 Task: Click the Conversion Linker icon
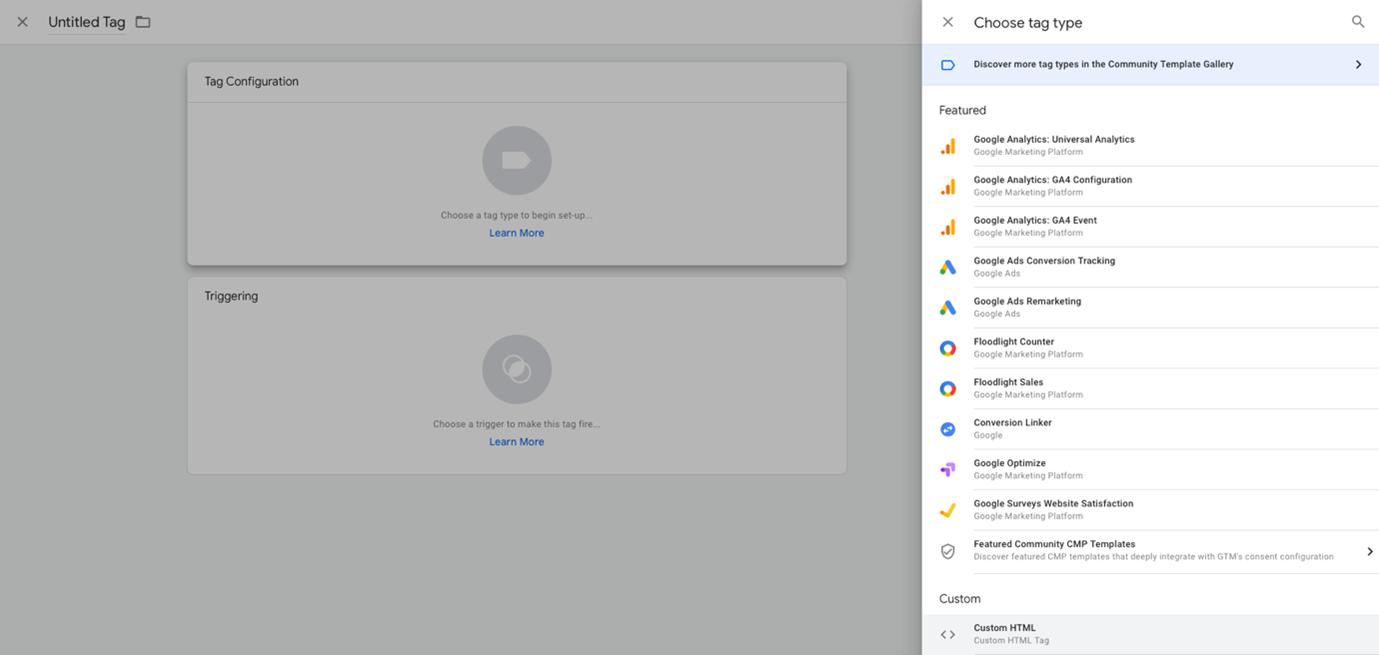947,429
